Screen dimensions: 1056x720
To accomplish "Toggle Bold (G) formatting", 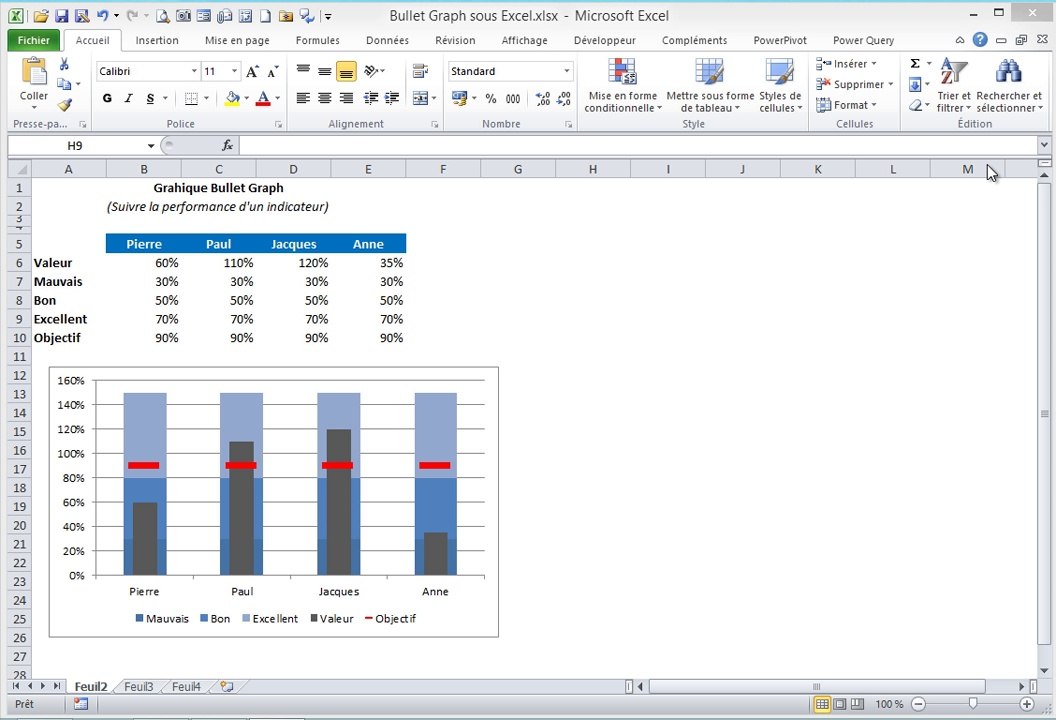I will pos(107,98).
